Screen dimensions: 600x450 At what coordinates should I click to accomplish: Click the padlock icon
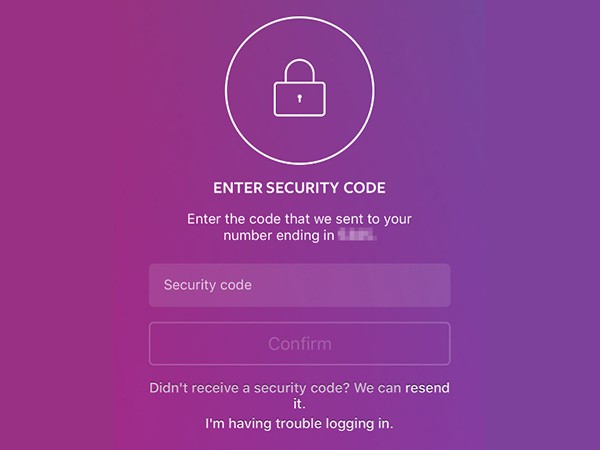[x=300, y=88]
